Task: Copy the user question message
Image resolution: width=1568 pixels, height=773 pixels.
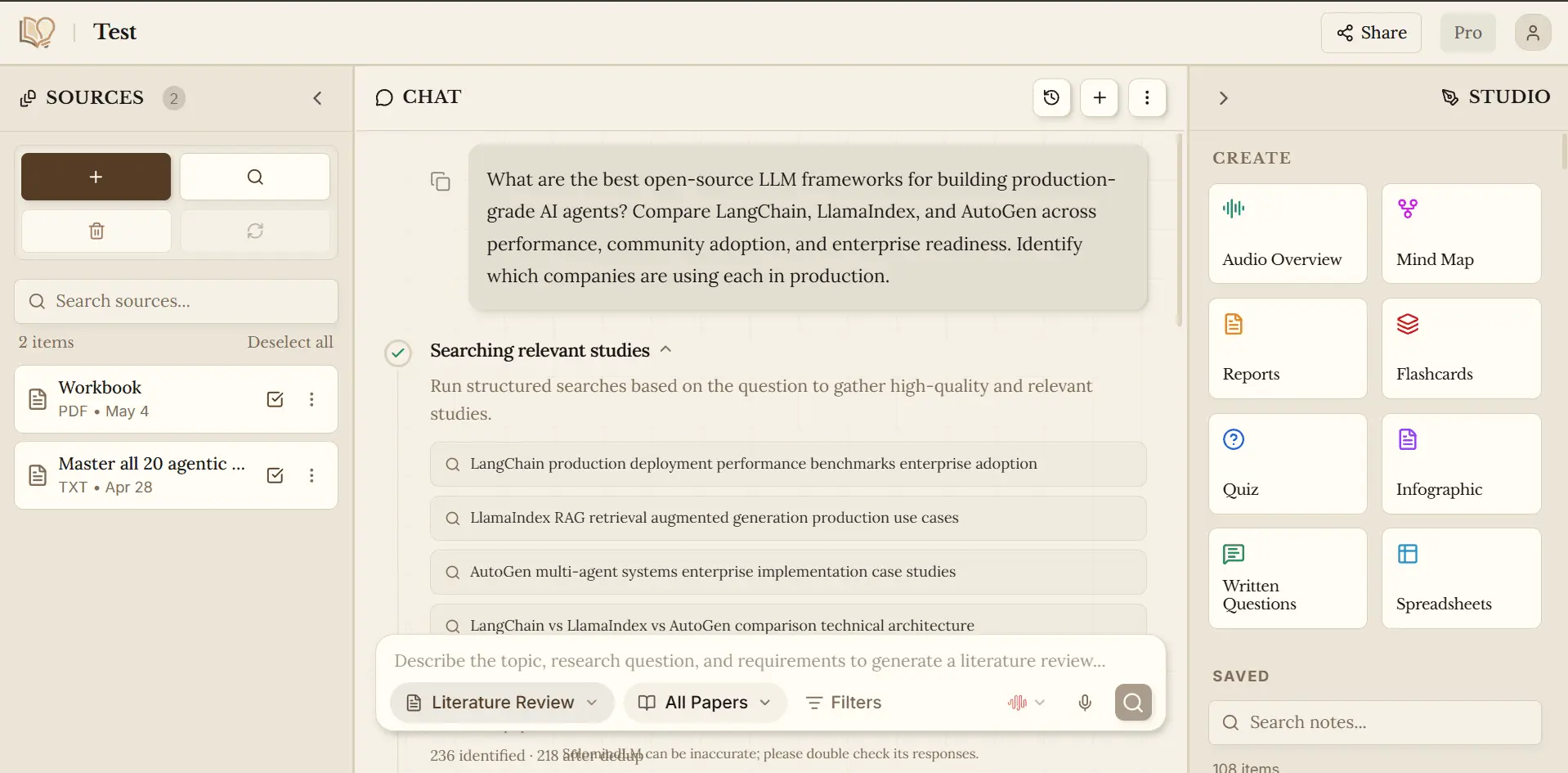Action: pos(441,181)
